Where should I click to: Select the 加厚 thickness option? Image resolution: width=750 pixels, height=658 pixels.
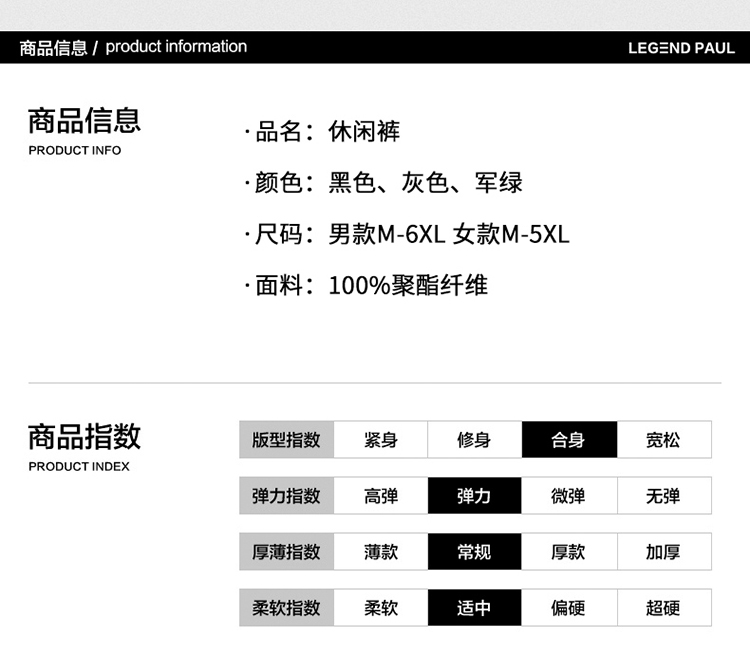(x=663, y=552)
